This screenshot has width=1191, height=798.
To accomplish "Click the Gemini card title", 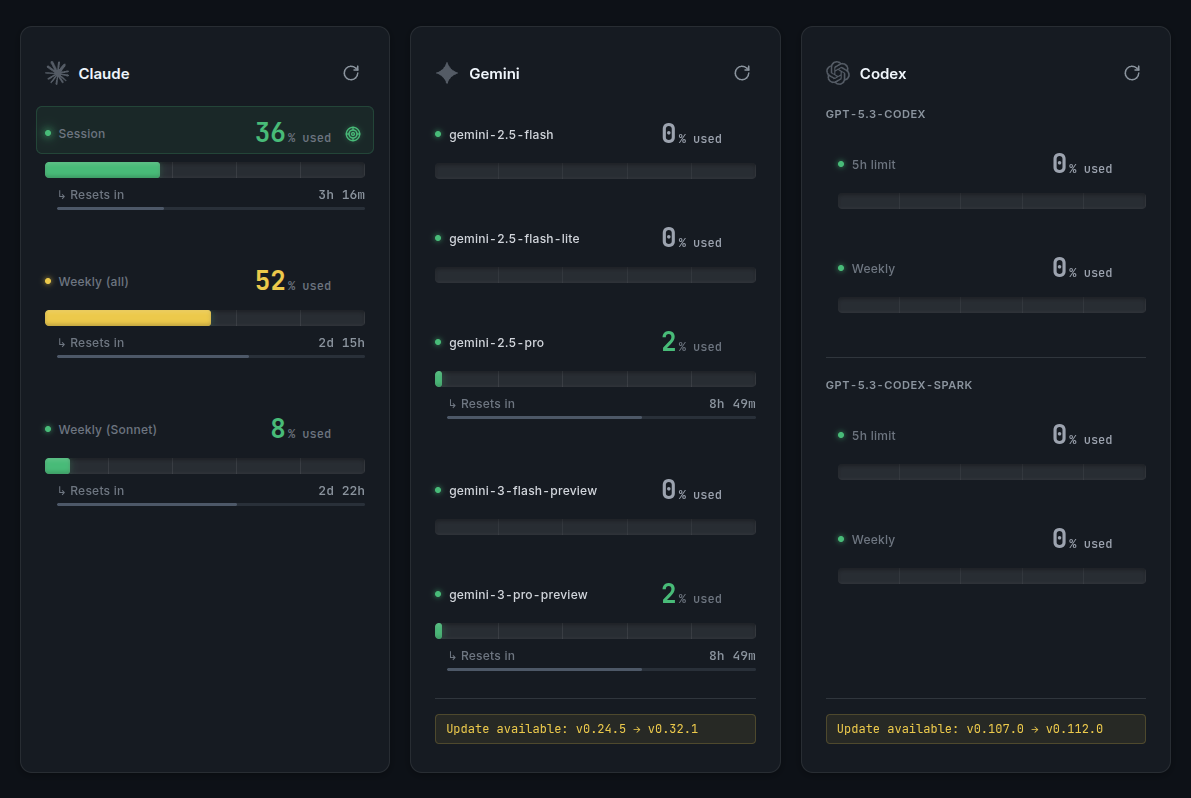I will point(494,74).
